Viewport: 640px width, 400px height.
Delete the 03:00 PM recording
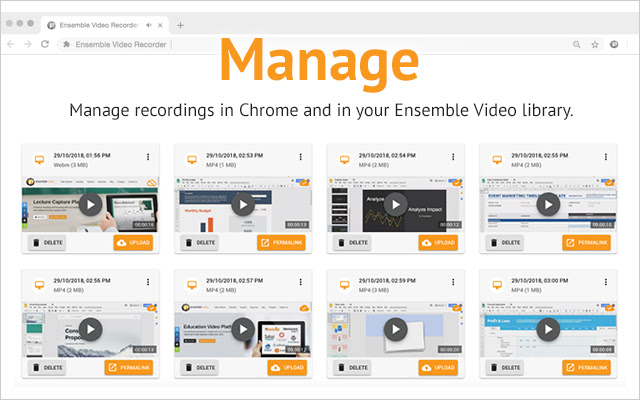(505, 368)
